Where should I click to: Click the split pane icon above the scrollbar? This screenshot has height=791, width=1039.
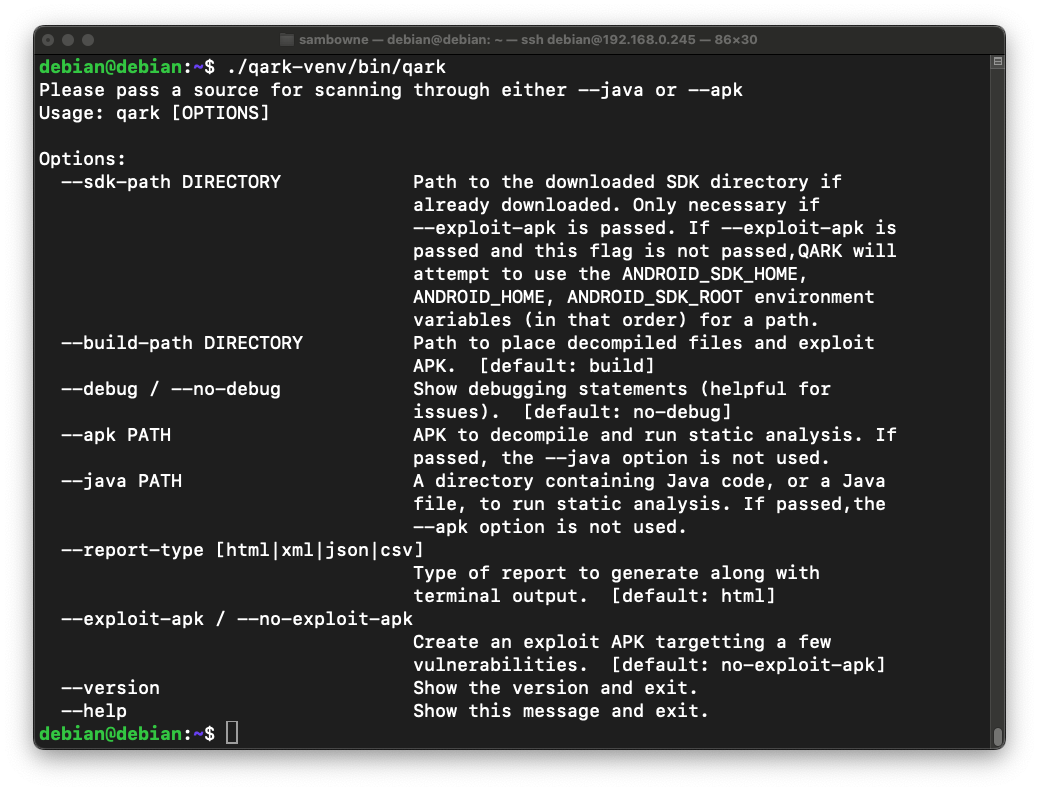(x=997, y=63)
